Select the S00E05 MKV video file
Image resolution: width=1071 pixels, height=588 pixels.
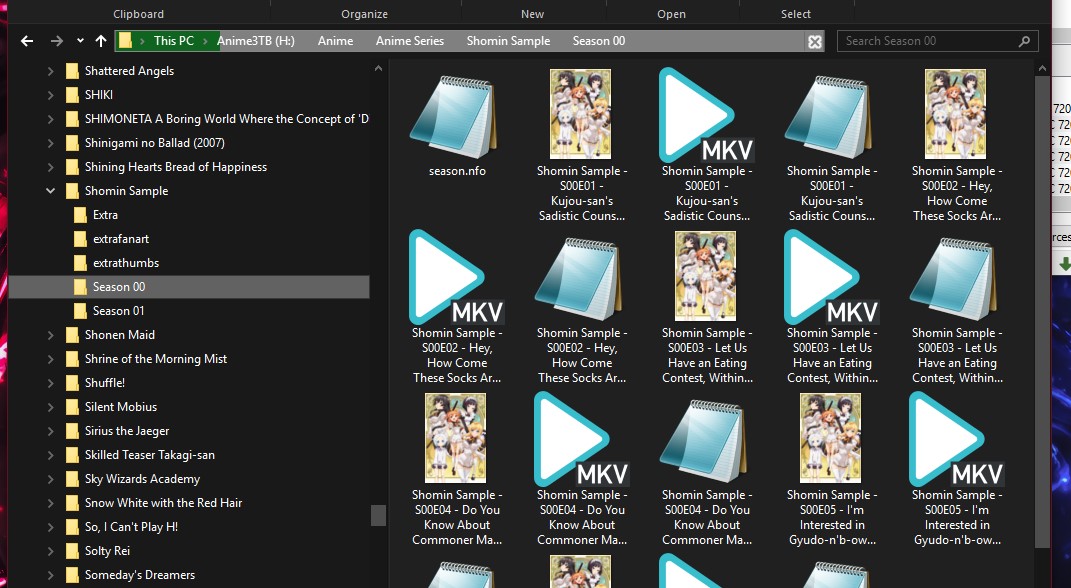pos(956,438)
